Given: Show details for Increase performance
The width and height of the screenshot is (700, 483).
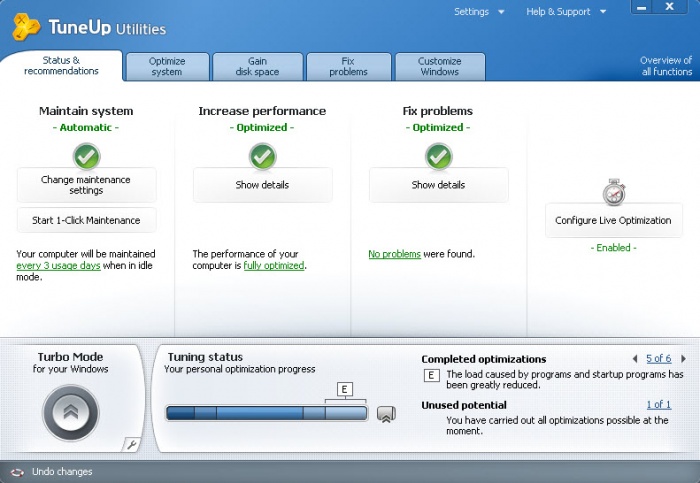Looking at the screenshot, I should [262, 185].
